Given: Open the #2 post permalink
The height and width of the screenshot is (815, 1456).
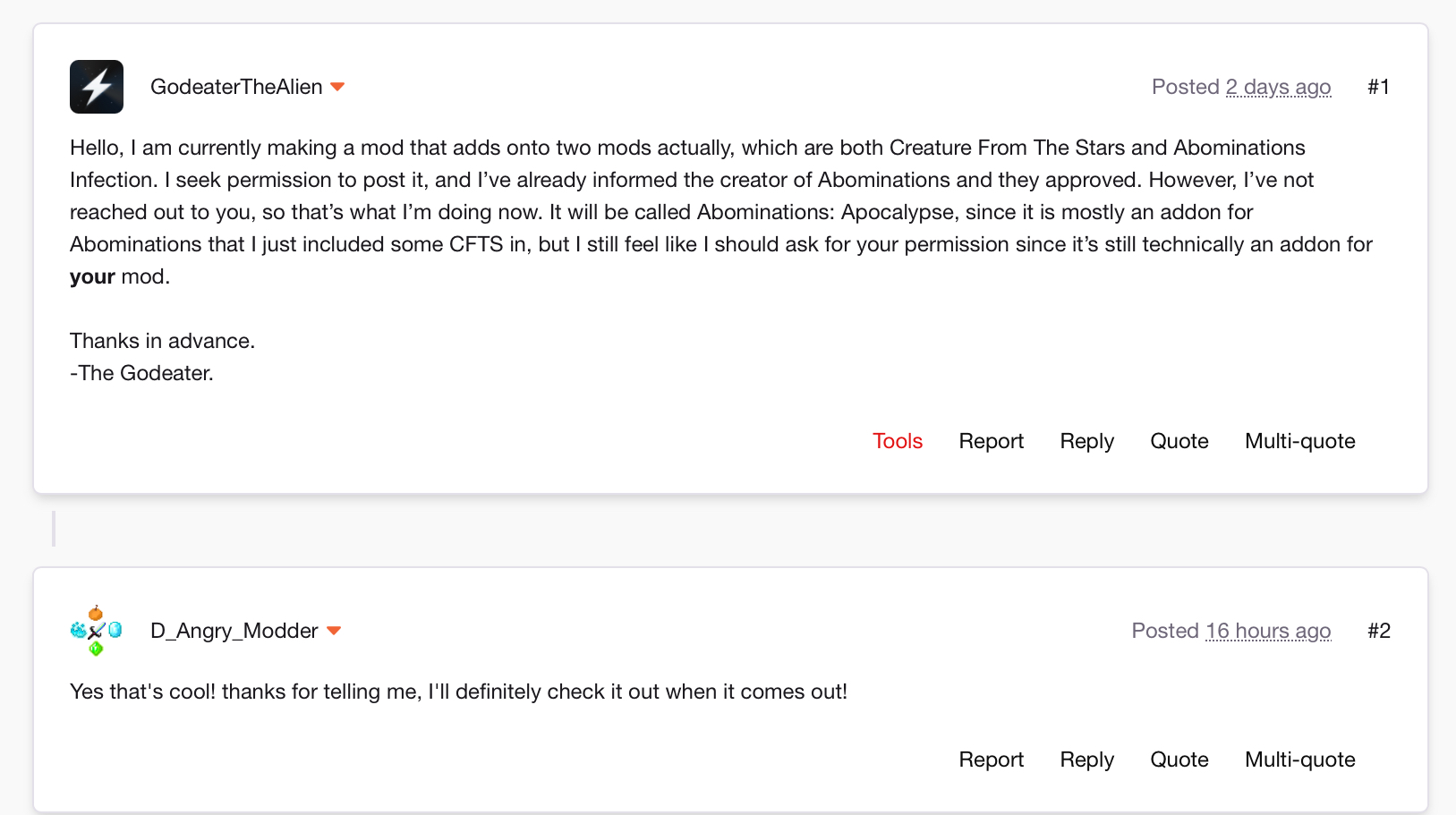Looking at the screenshot, I should [x=1378, y=631].
